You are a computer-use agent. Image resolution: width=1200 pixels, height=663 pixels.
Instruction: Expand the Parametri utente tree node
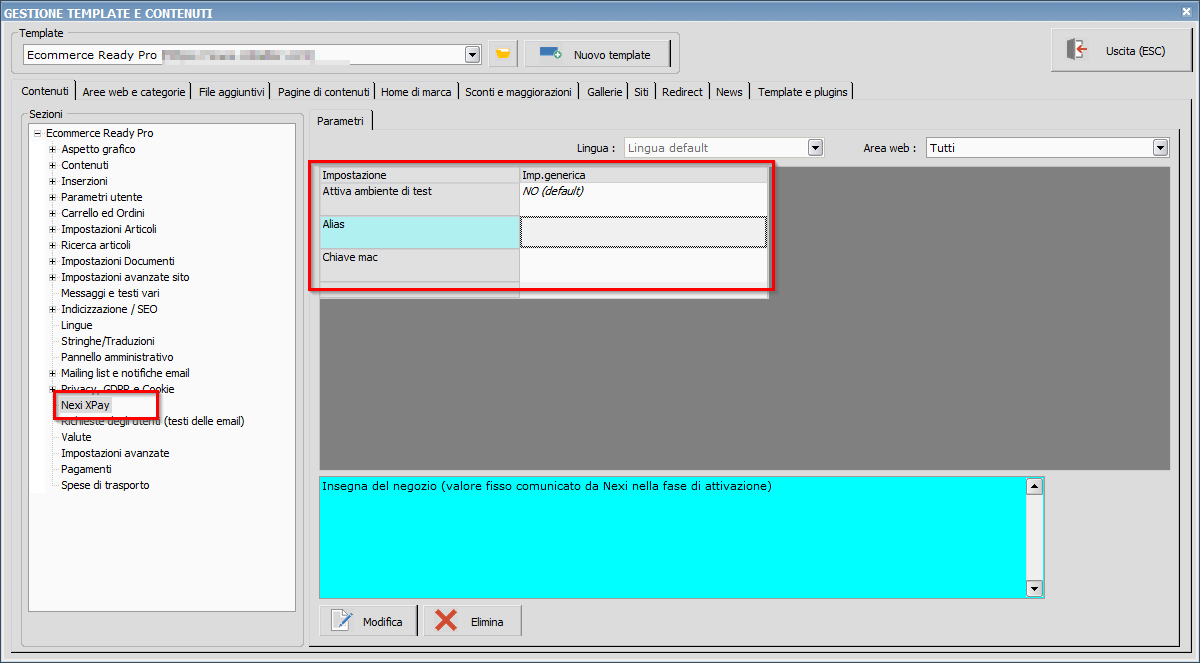52,197
